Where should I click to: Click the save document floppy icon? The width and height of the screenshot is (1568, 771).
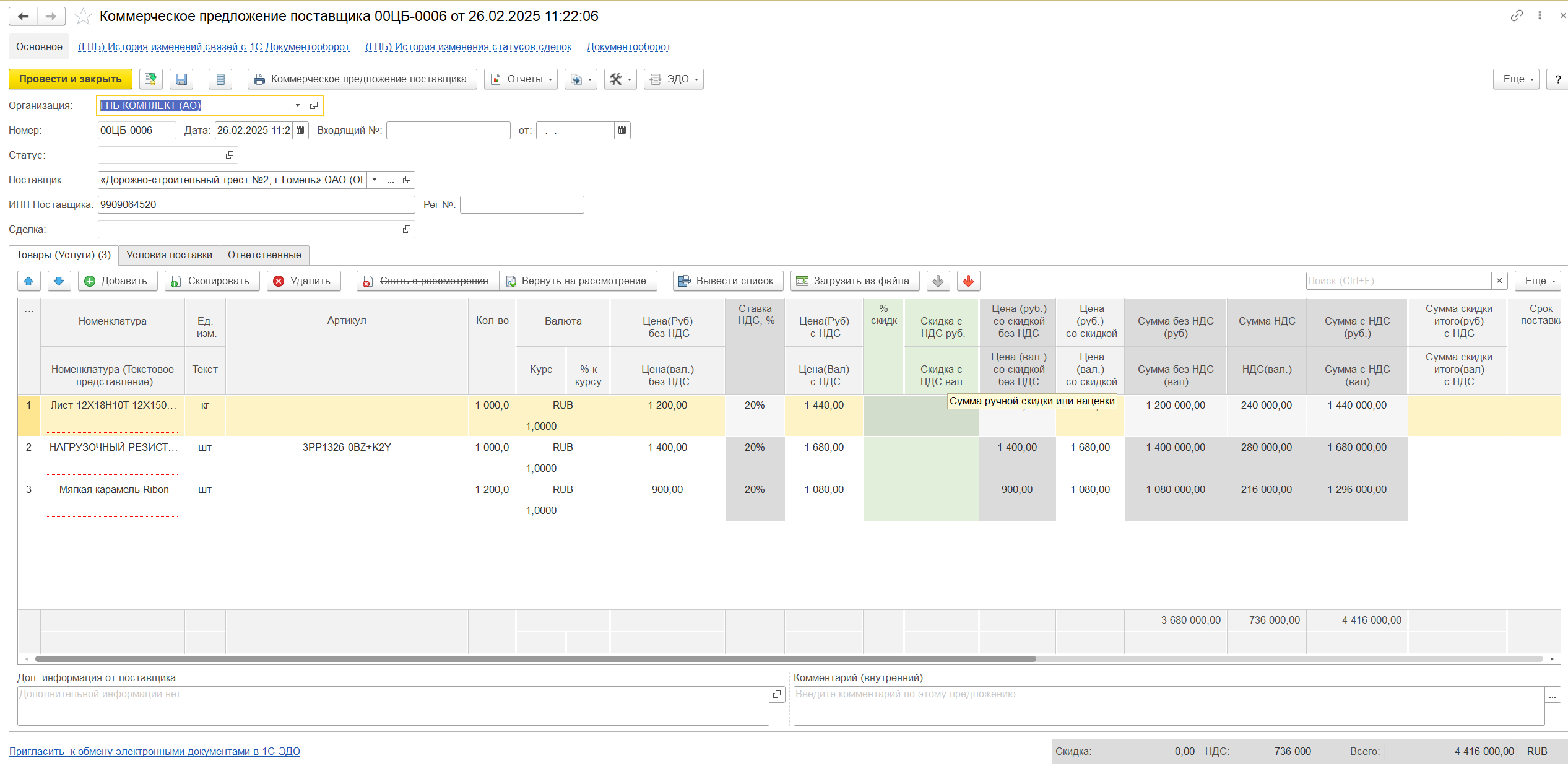click(181, 79)
